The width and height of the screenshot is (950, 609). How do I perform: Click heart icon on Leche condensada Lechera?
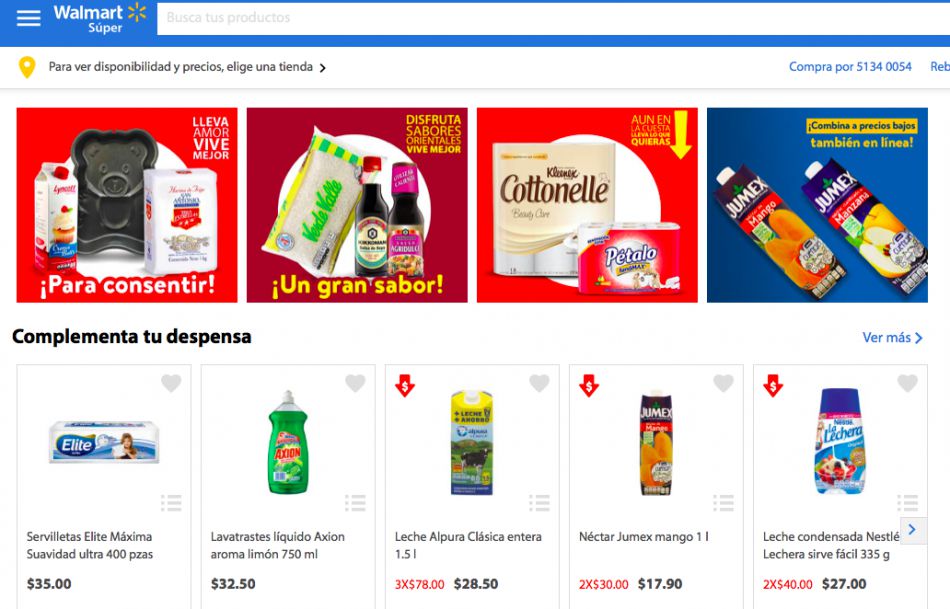[908, 383]
